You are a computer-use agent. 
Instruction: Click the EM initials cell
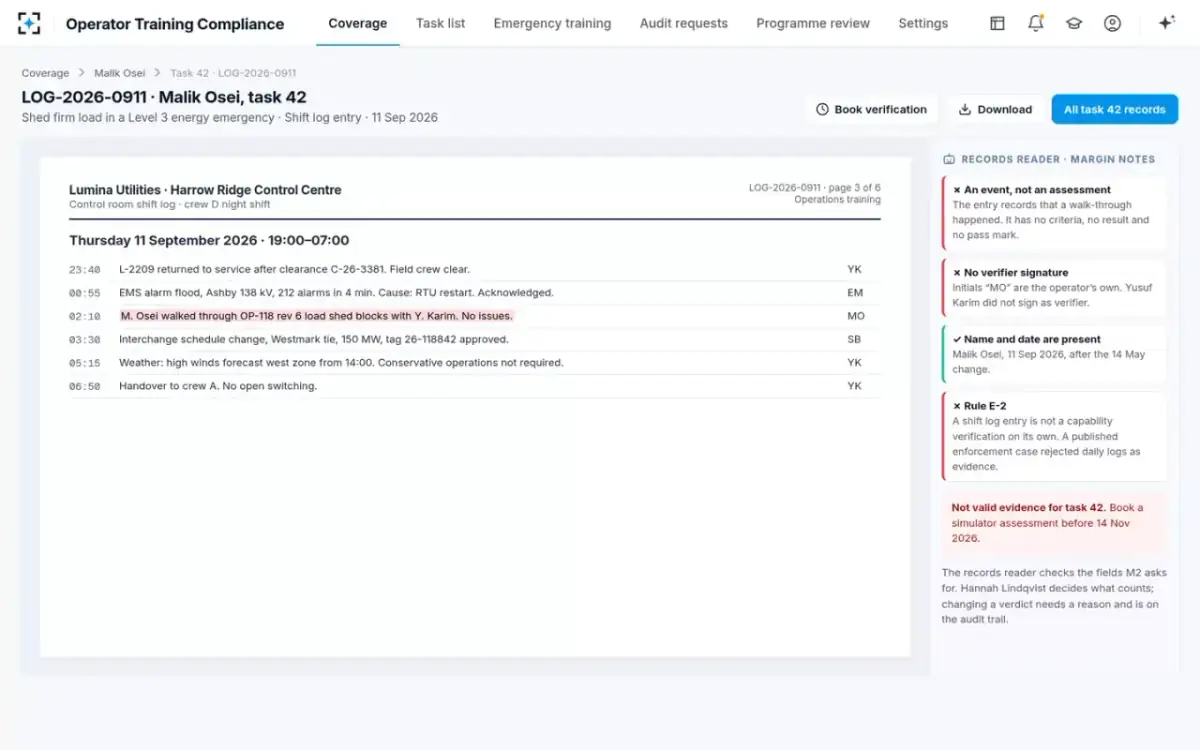click(x=855, y=293)
